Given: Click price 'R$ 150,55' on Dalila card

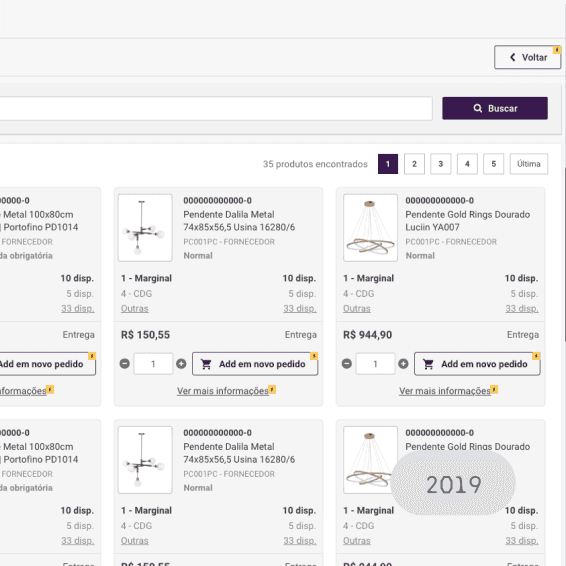Looking at the screenshot, I should point(145,335).
